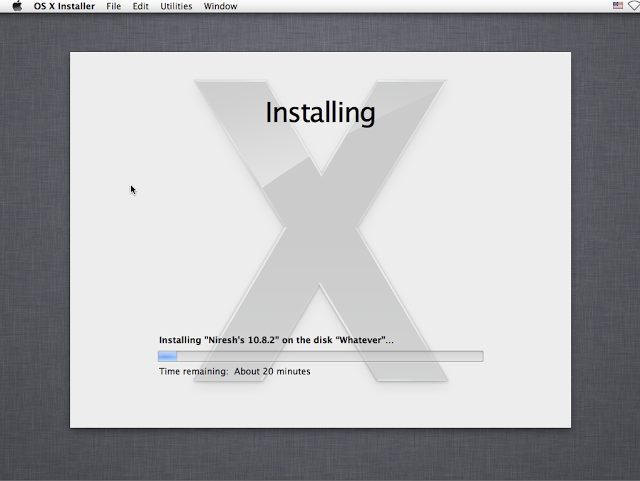This screenshot has width=640, height=481.
Task: Open the Apple menu
Action: click(17, 6)
